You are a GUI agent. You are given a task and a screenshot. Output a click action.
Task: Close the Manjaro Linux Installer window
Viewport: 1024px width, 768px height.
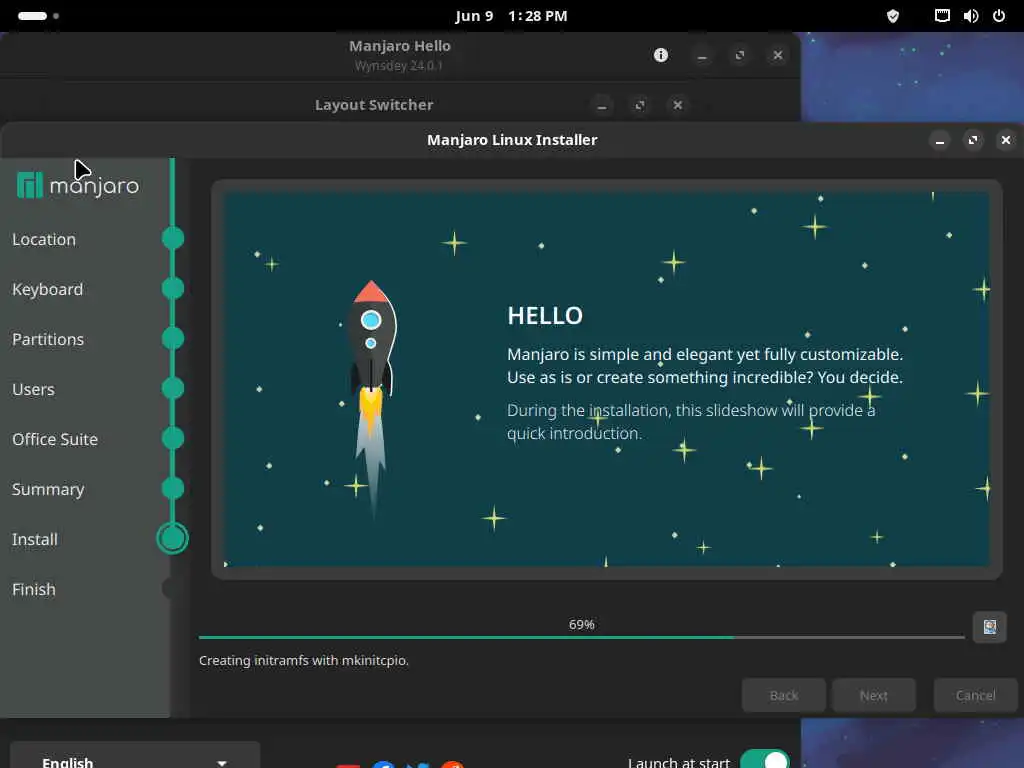pyautogui.click(x=1006, y=140)
